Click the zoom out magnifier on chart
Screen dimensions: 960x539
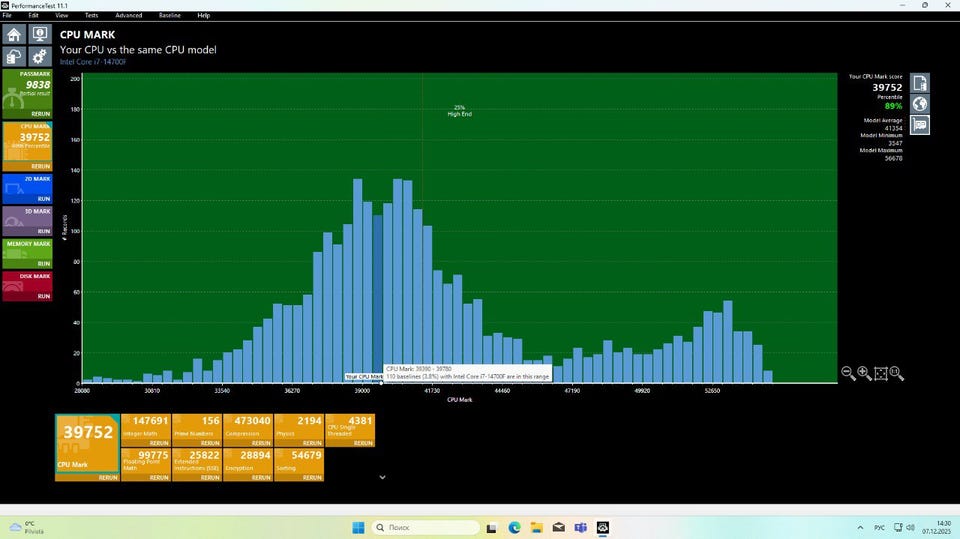click(848, 373)
